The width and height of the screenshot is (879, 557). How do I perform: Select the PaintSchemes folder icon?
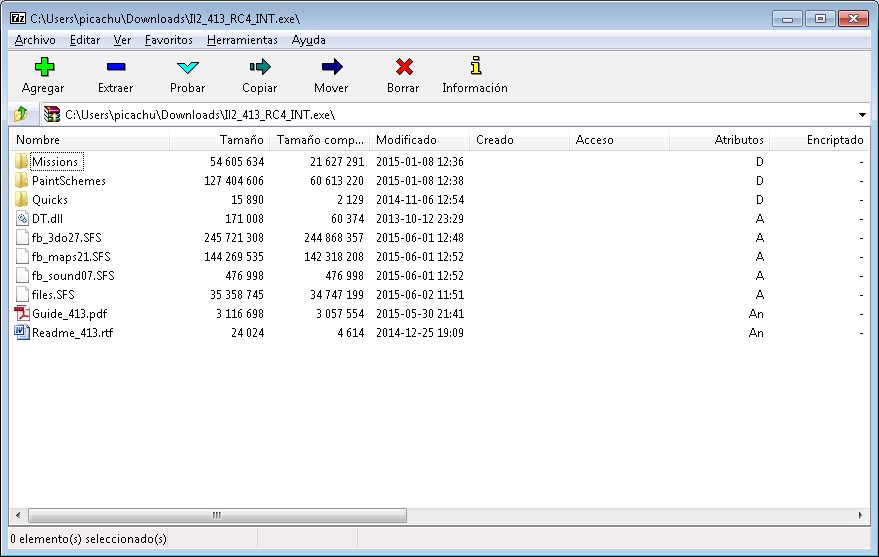[21, 180]
